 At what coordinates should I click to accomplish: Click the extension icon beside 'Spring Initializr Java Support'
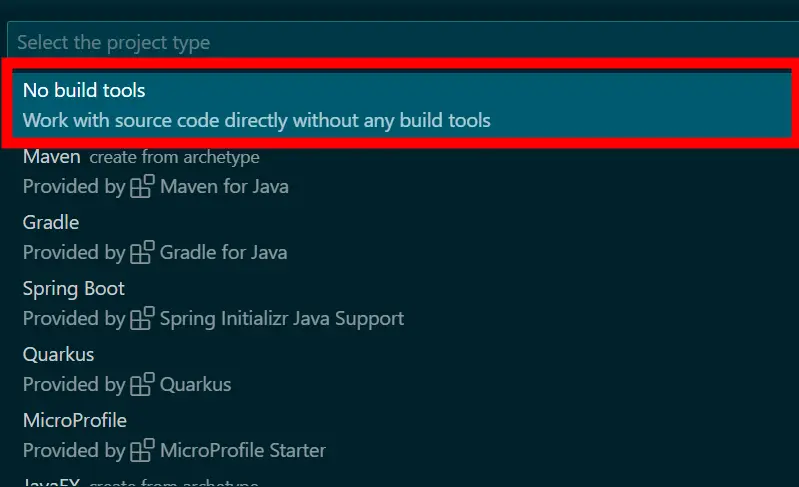point(143,318)
